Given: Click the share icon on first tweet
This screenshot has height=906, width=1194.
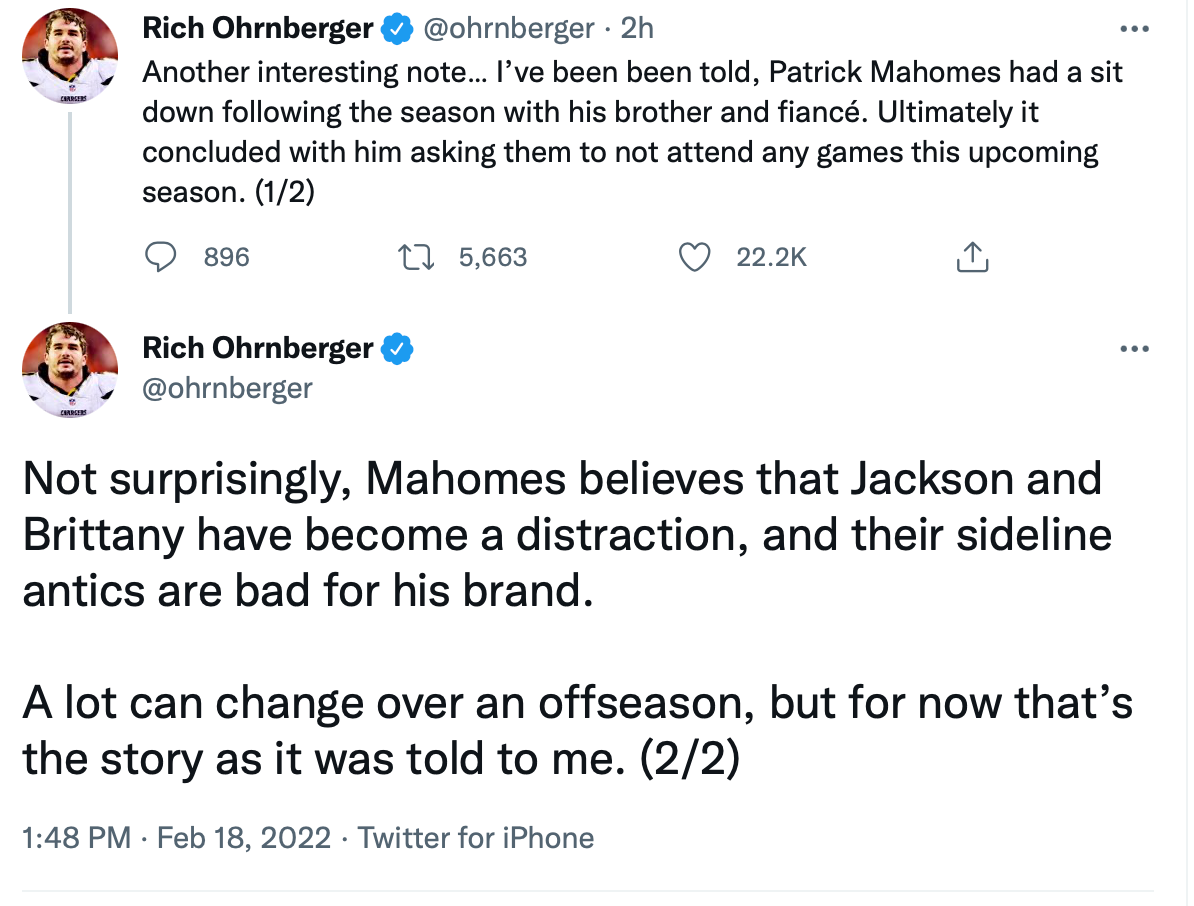Looking at the screenshot, I should pyautogui.click(x=972, y=258).
